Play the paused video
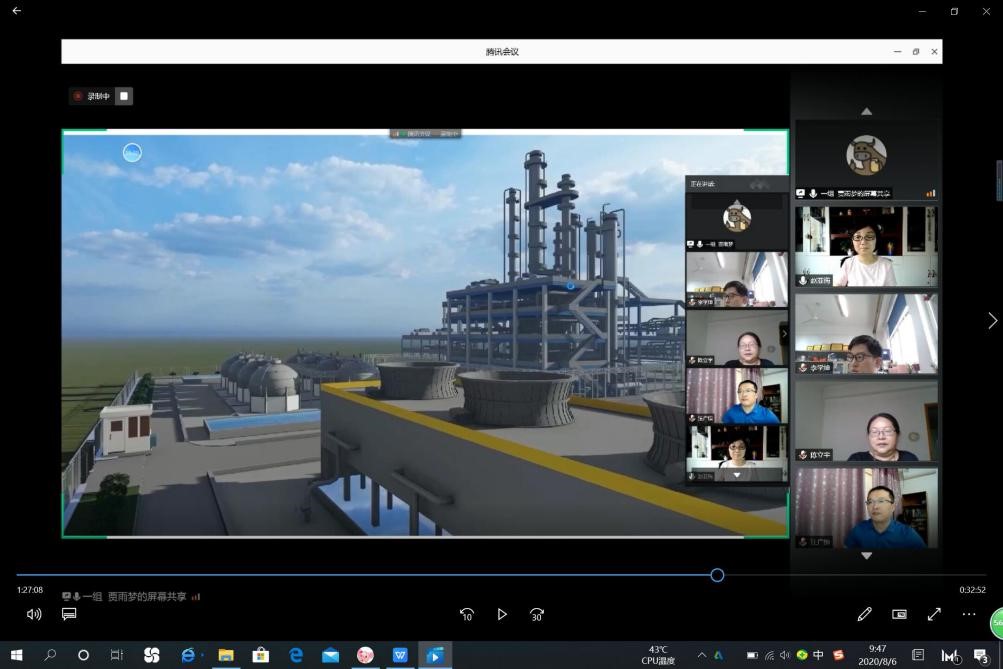Viewport: 1003px width, 669px height. coord(502,614)
